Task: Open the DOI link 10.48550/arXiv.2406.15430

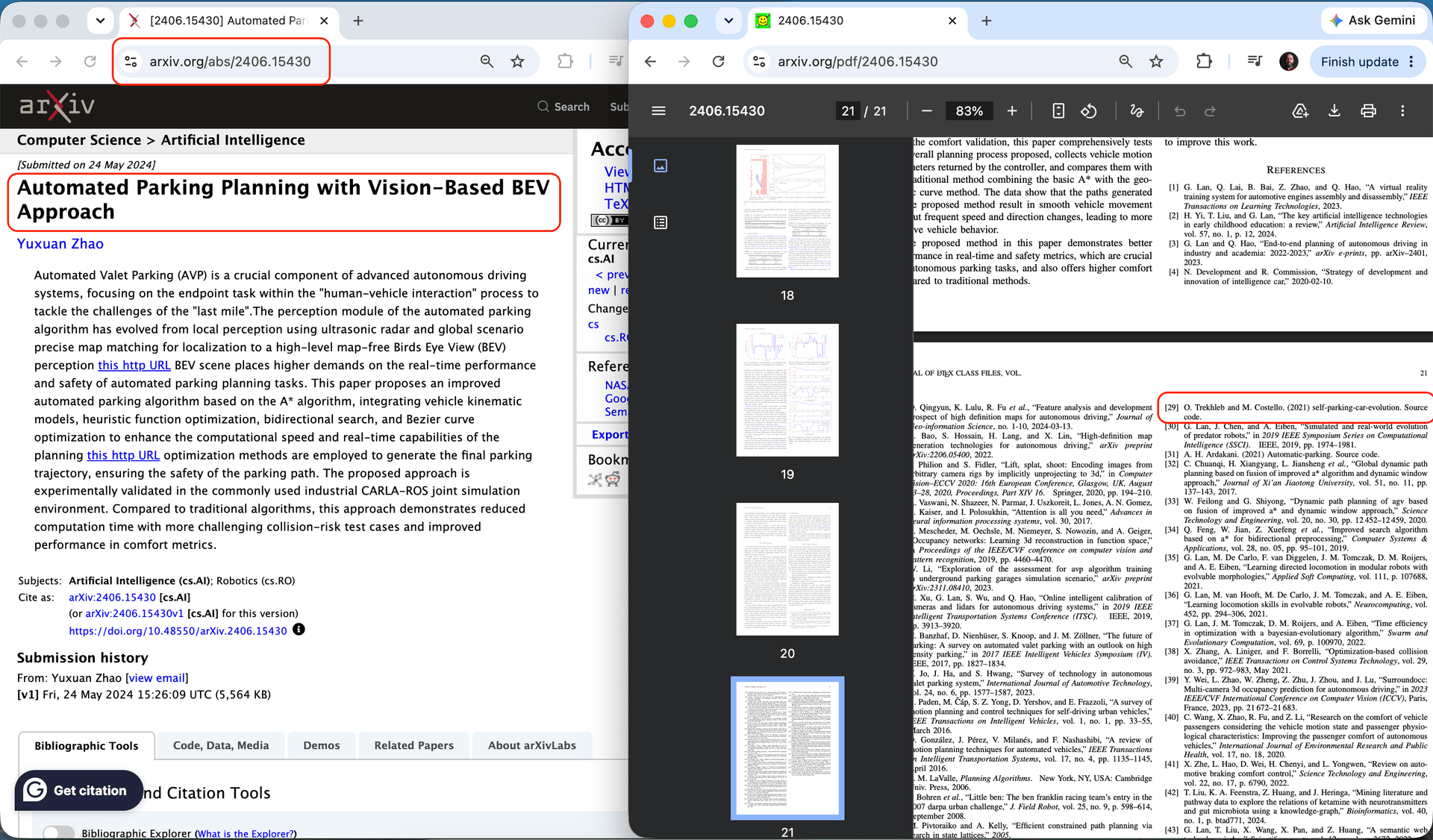Action: click(x=178, y=630)
